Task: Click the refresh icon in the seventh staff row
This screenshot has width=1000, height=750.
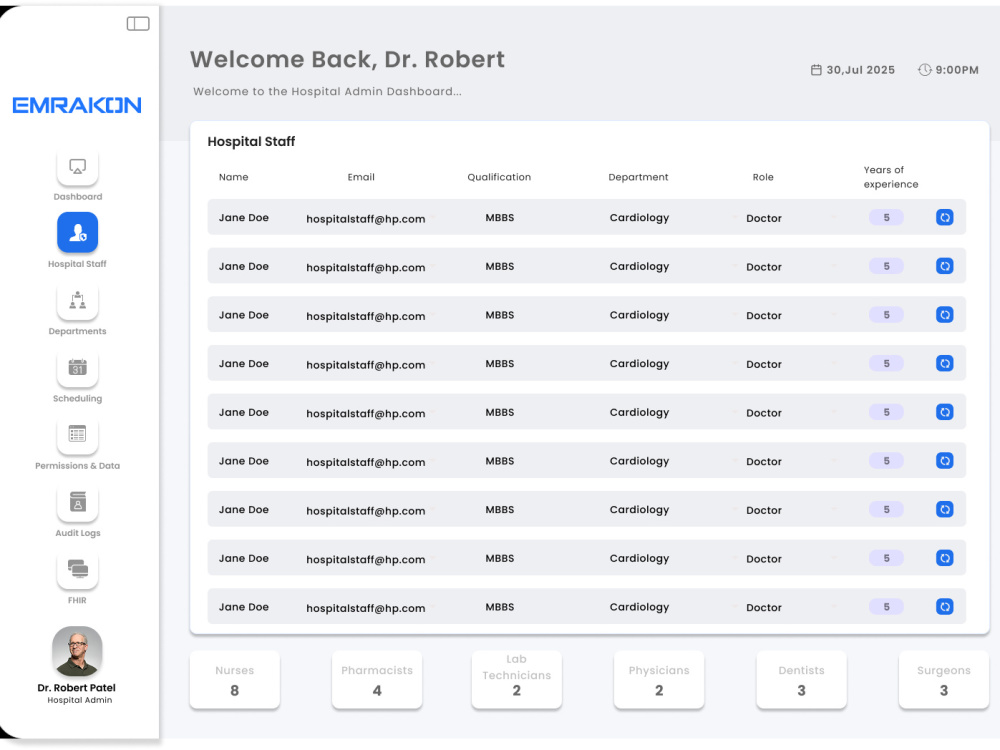Action: click(945, 509)
